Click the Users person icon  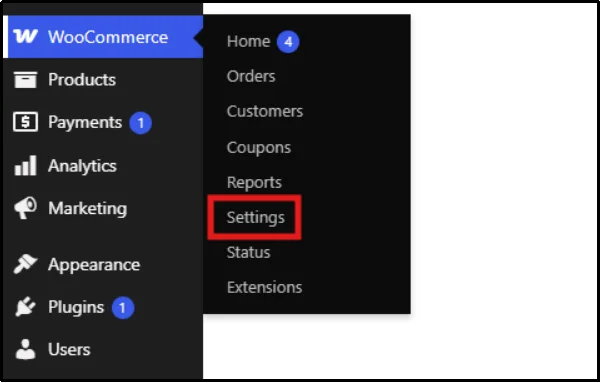[x=25, y=349]
